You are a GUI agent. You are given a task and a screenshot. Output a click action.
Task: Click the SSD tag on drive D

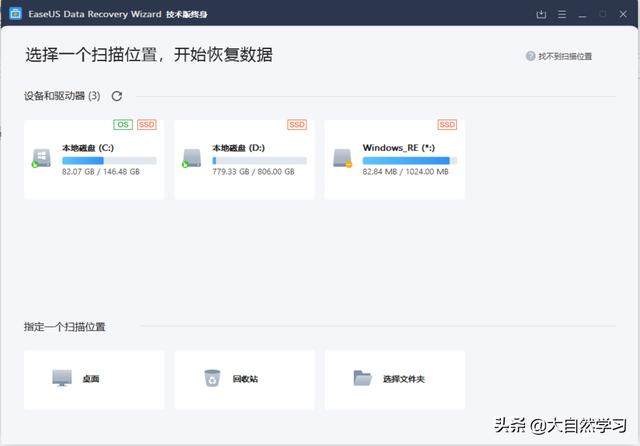coord(297,124)
